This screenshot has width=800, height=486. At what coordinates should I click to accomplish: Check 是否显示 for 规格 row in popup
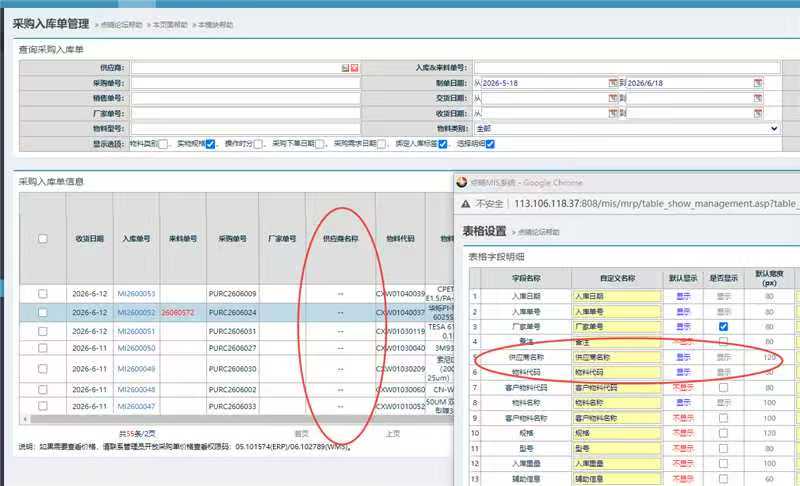coord(723,433)
